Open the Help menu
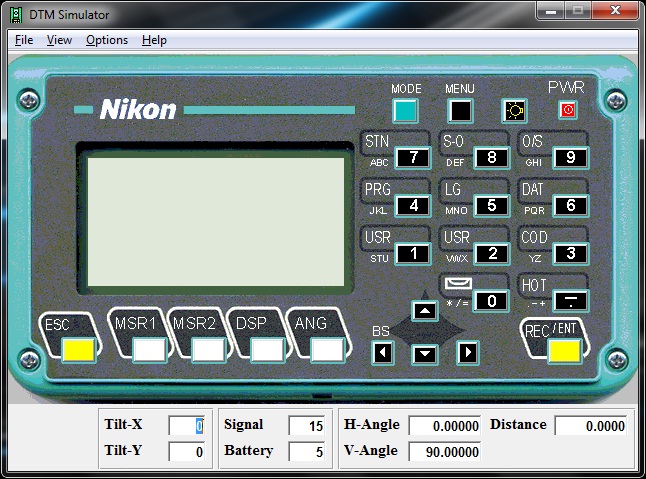 coord(154,40)
